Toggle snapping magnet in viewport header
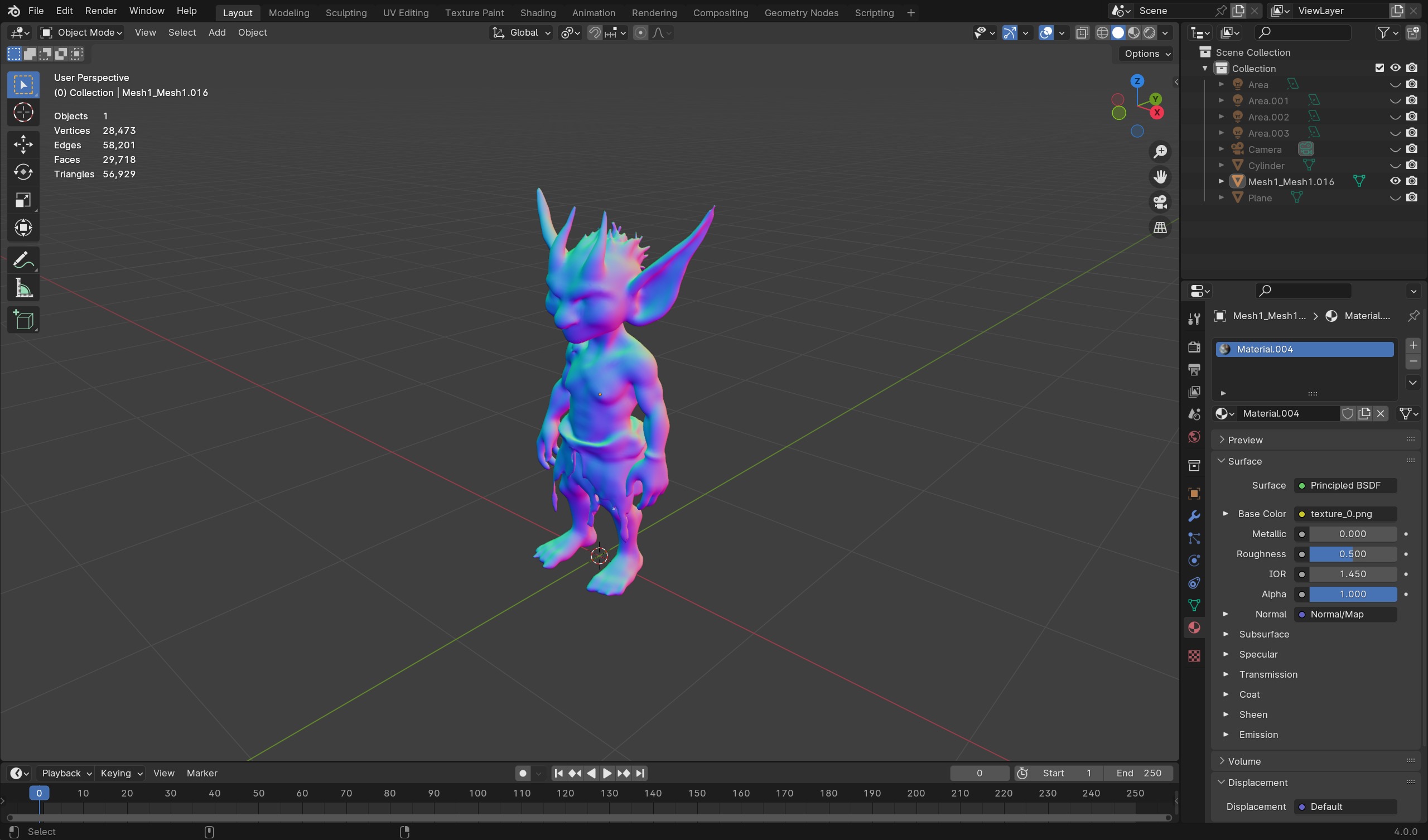1428x840 pixels. 595,33
